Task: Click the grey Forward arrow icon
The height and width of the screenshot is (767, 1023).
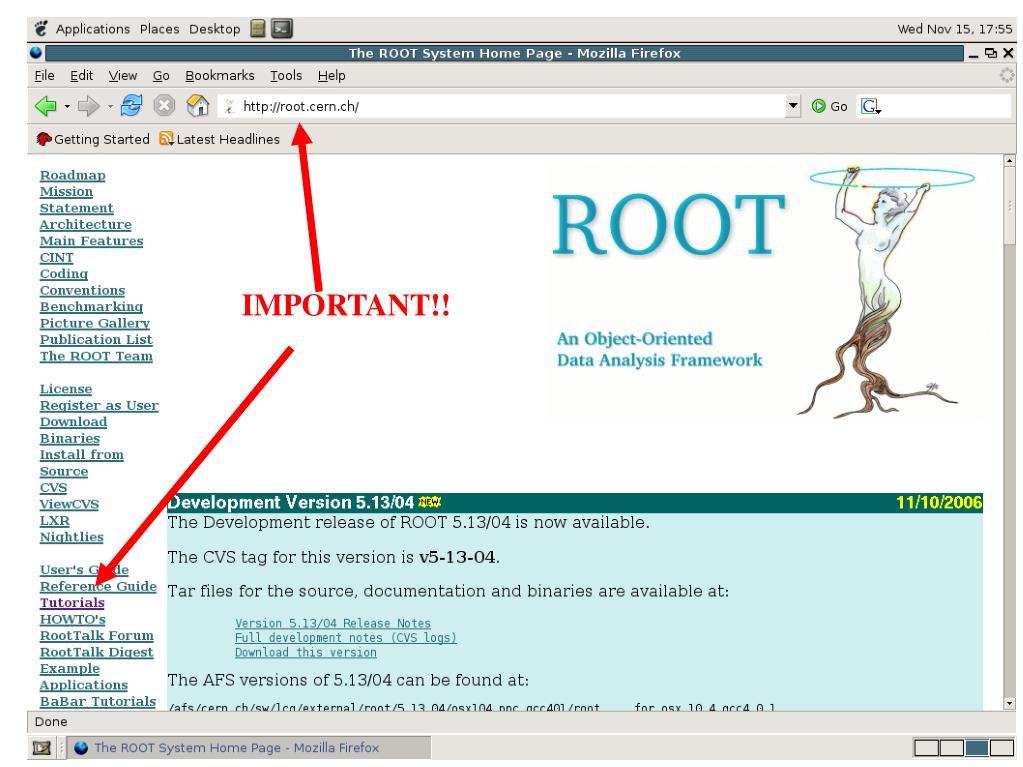Action: point(88,106)
